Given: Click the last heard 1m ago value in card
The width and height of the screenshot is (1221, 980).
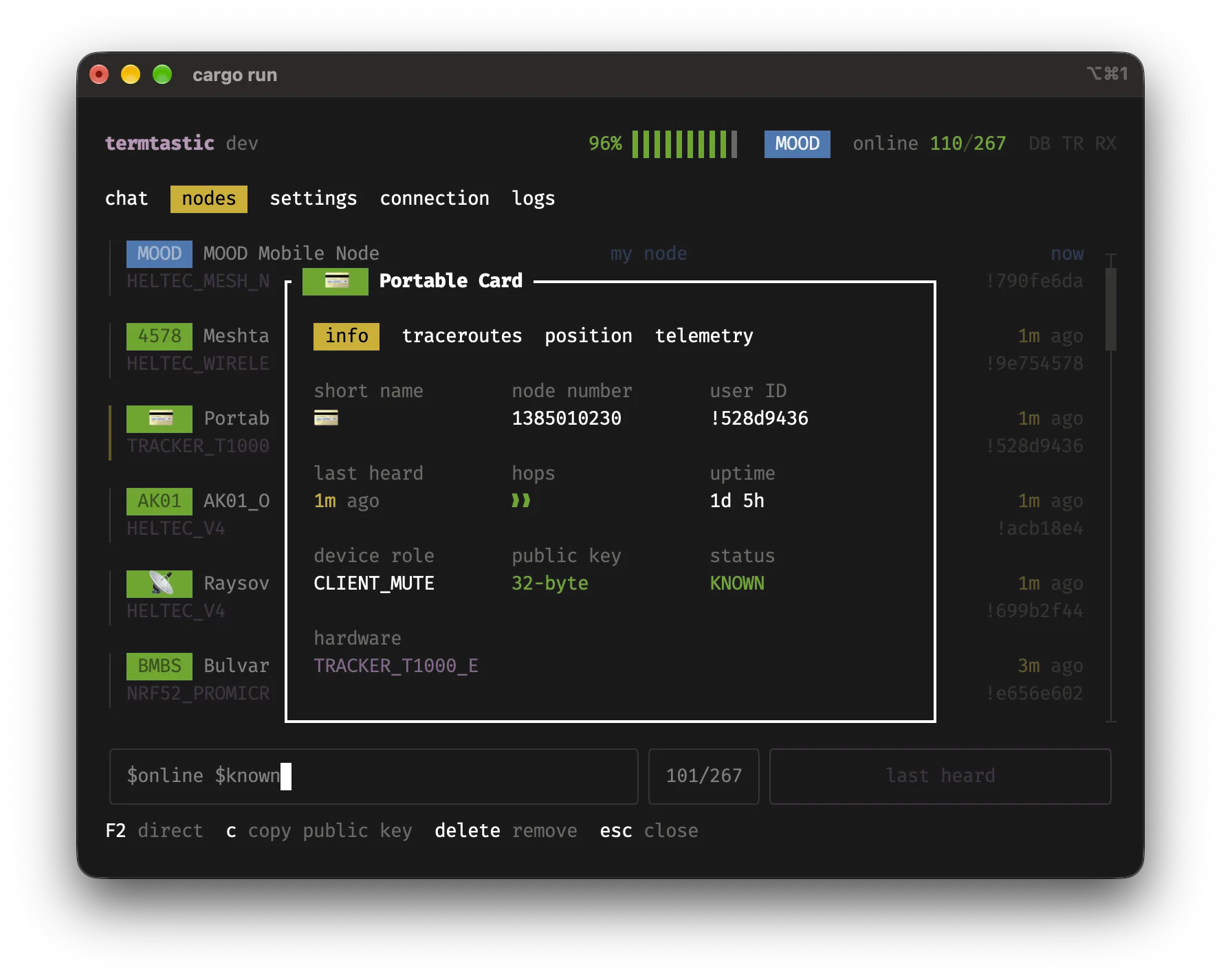Looking at the screenshot, I should (x=346, y=501).
